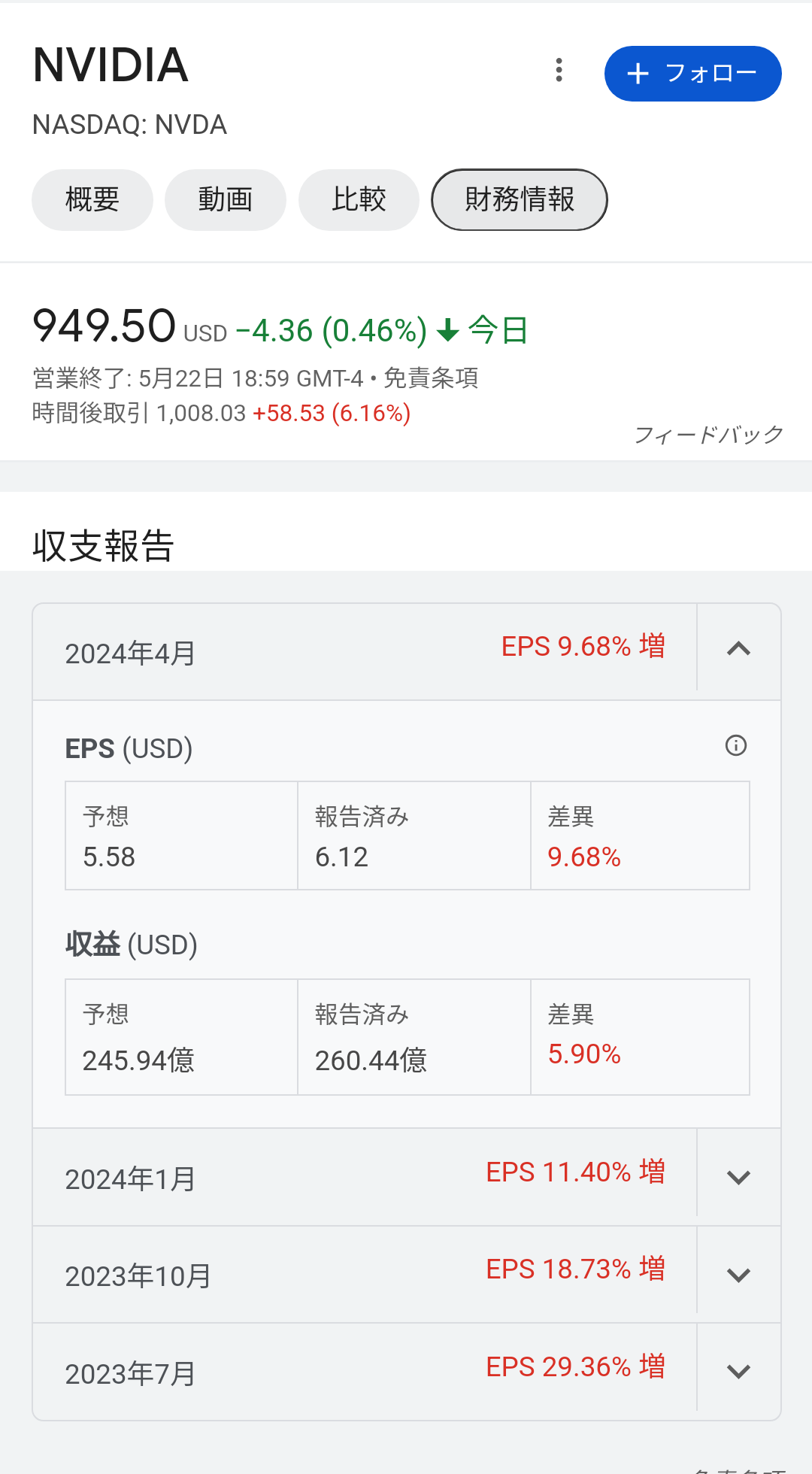Select the 財務情報 tab

tap(520, 200)
